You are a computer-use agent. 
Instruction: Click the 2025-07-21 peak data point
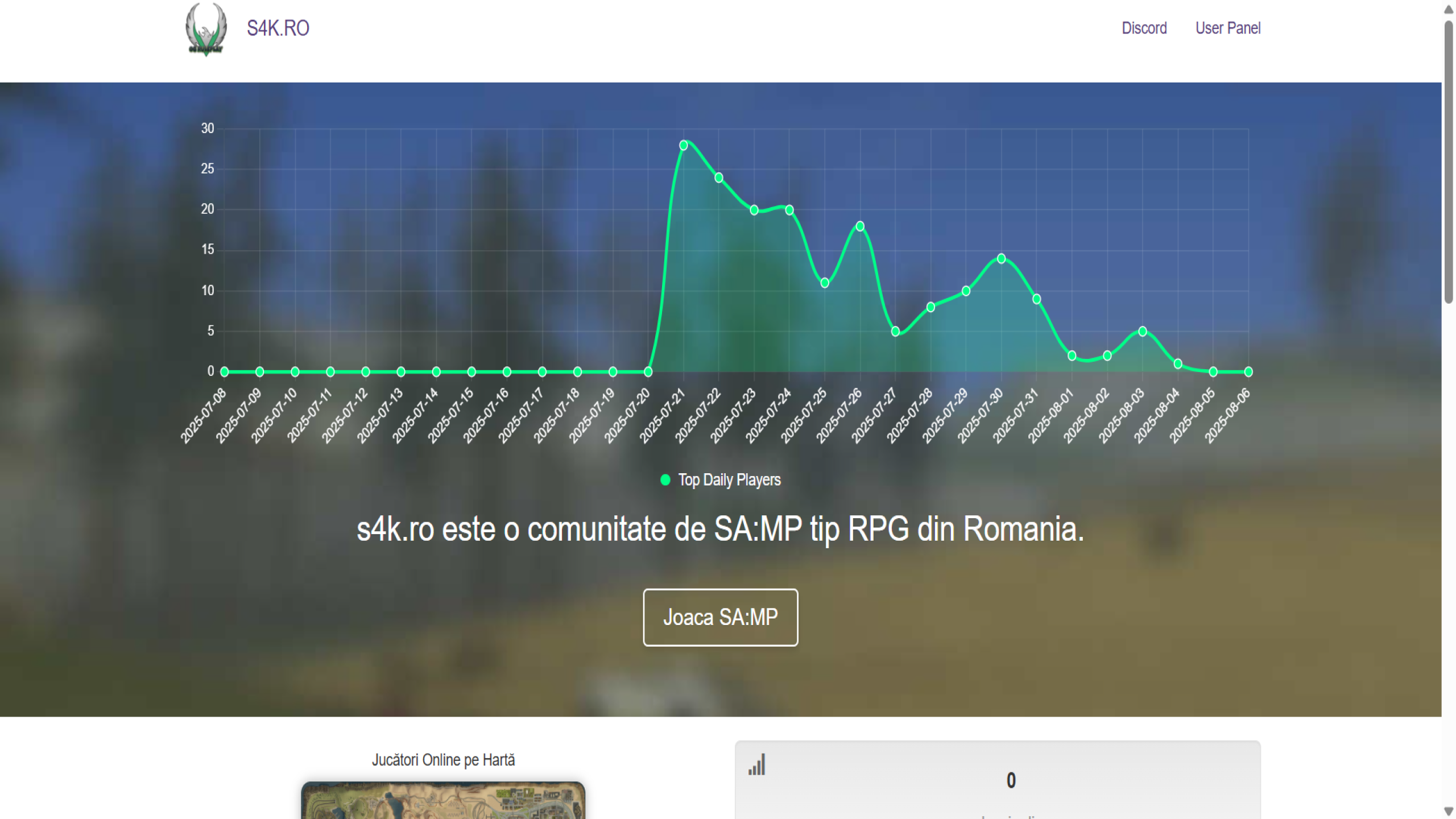[x=684, y=146]
